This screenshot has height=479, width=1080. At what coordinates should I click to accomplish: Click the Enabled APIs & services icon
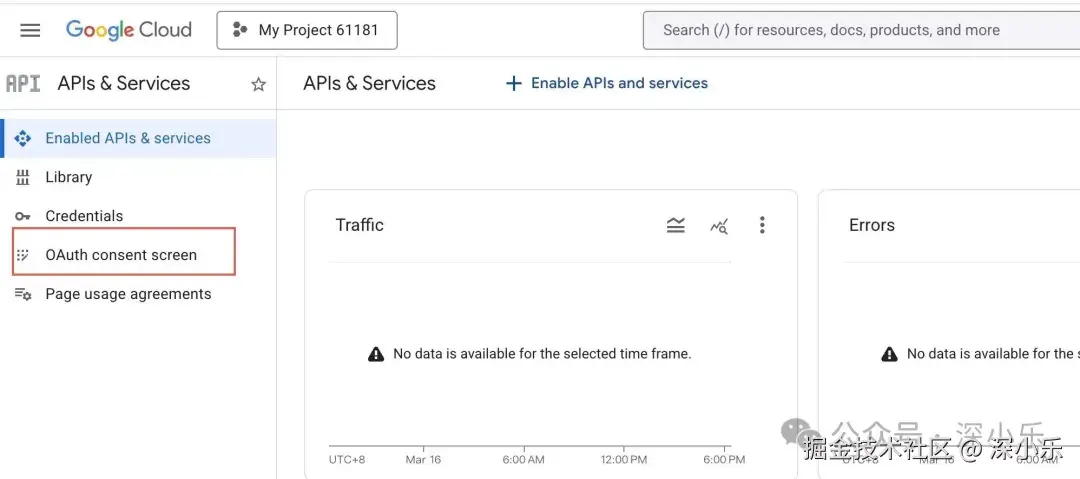tap(23, 138)
